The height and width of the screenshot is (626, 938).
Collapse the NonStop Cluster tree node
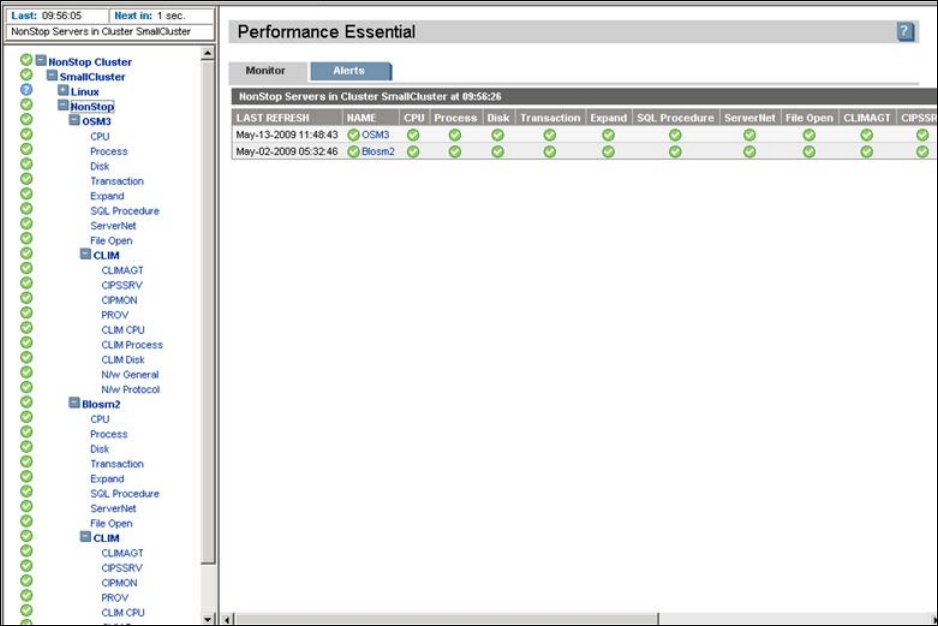[x=41, y=60]
